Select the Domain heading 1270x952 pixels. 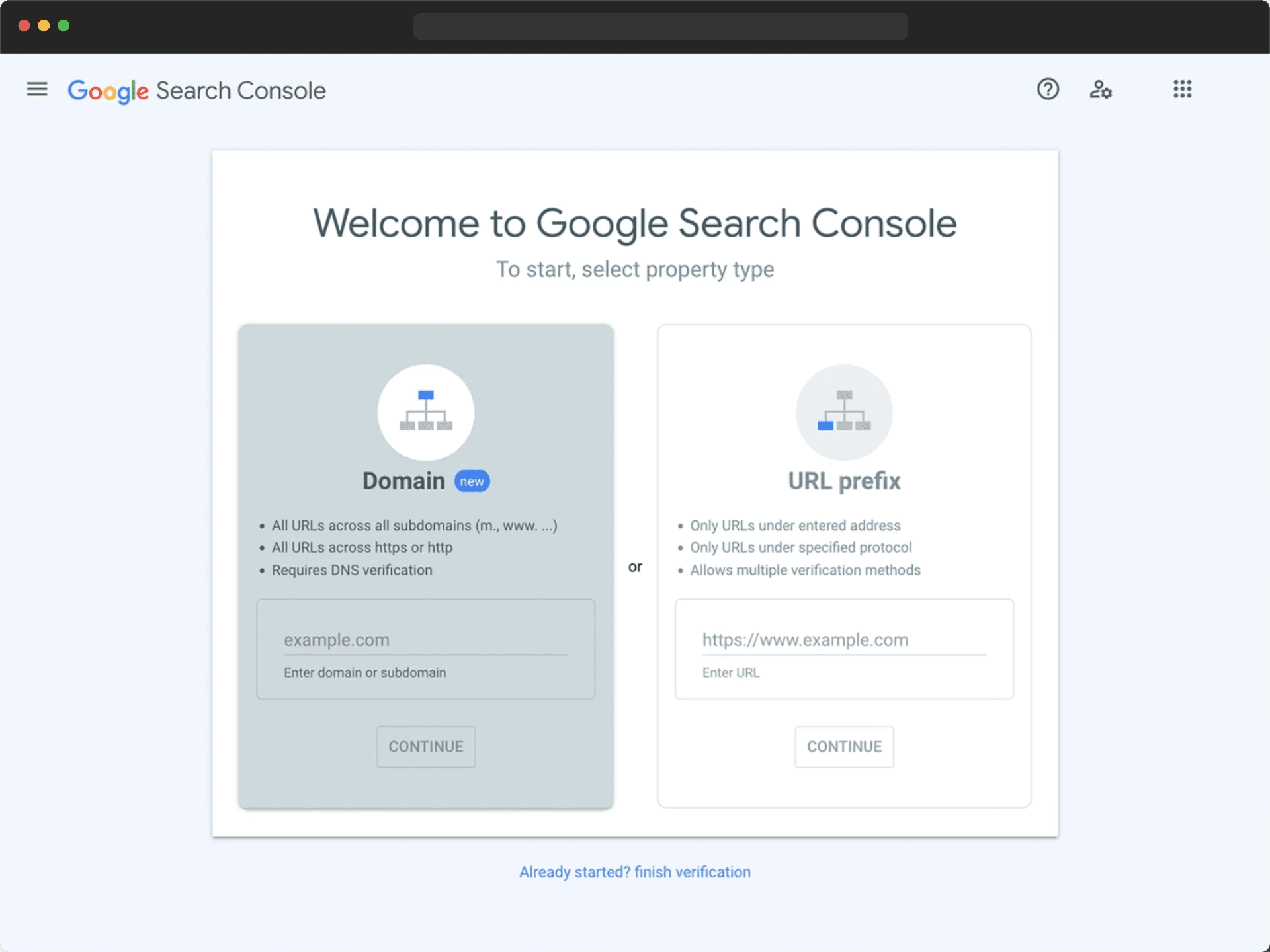[x=403, y=481]
